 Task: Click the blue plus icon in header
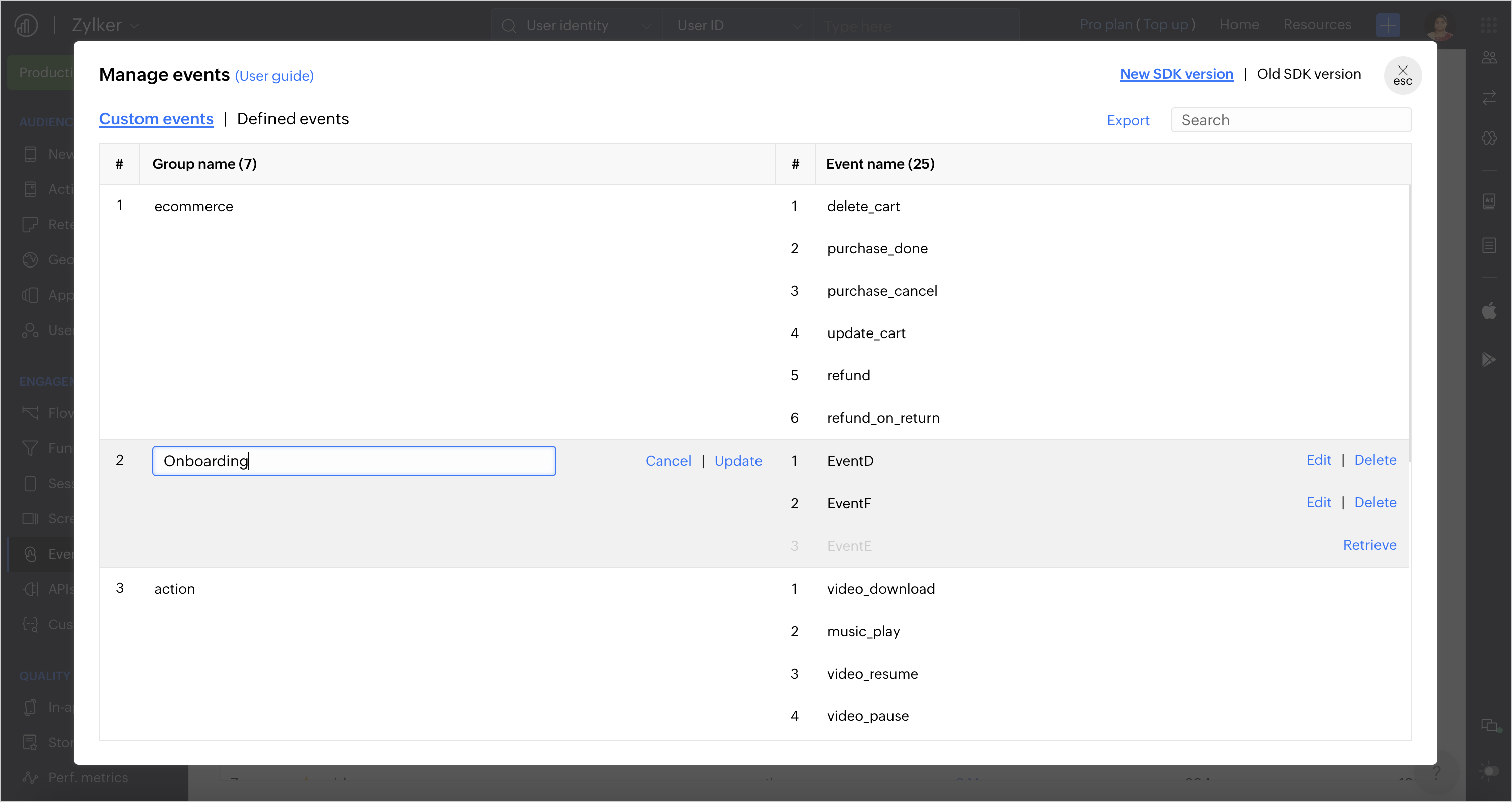1388,25
